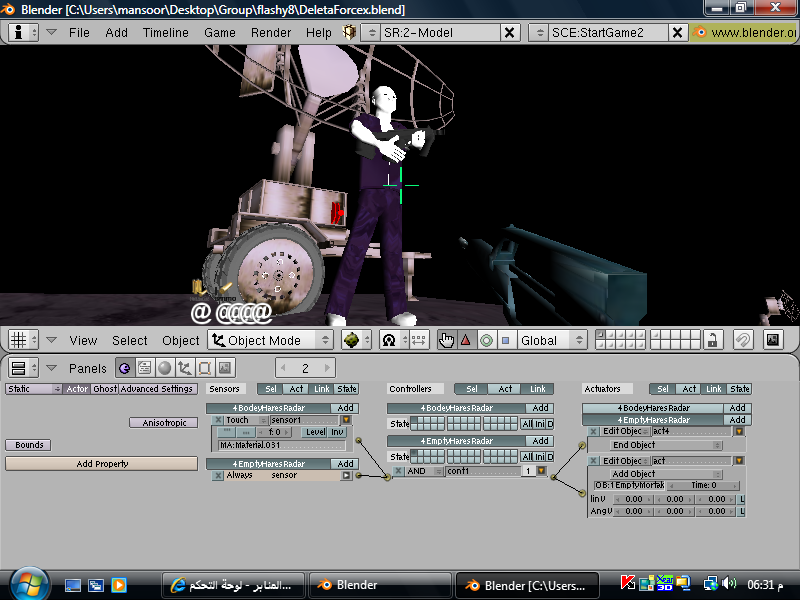
Task: Open the Scene context panel icon
Action: click(224, 368)
